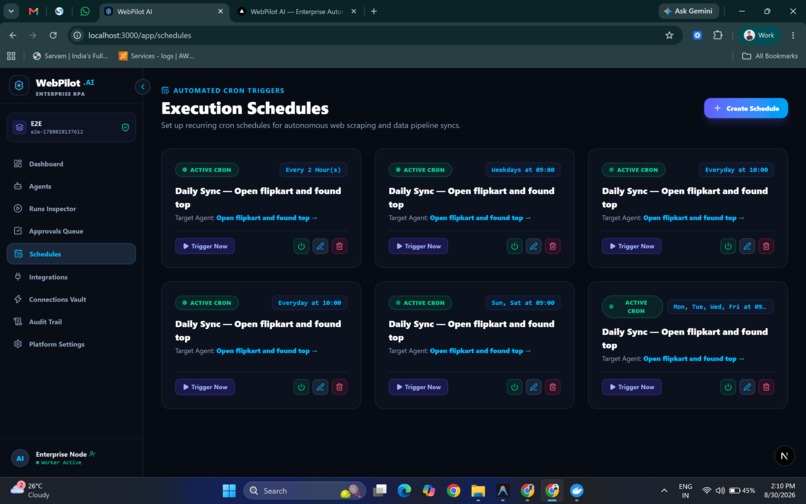This screenshot has height=504, width=806.
Task: Delete the Weekdays at 09:00 schedule
Action: [x=553, y=246]
